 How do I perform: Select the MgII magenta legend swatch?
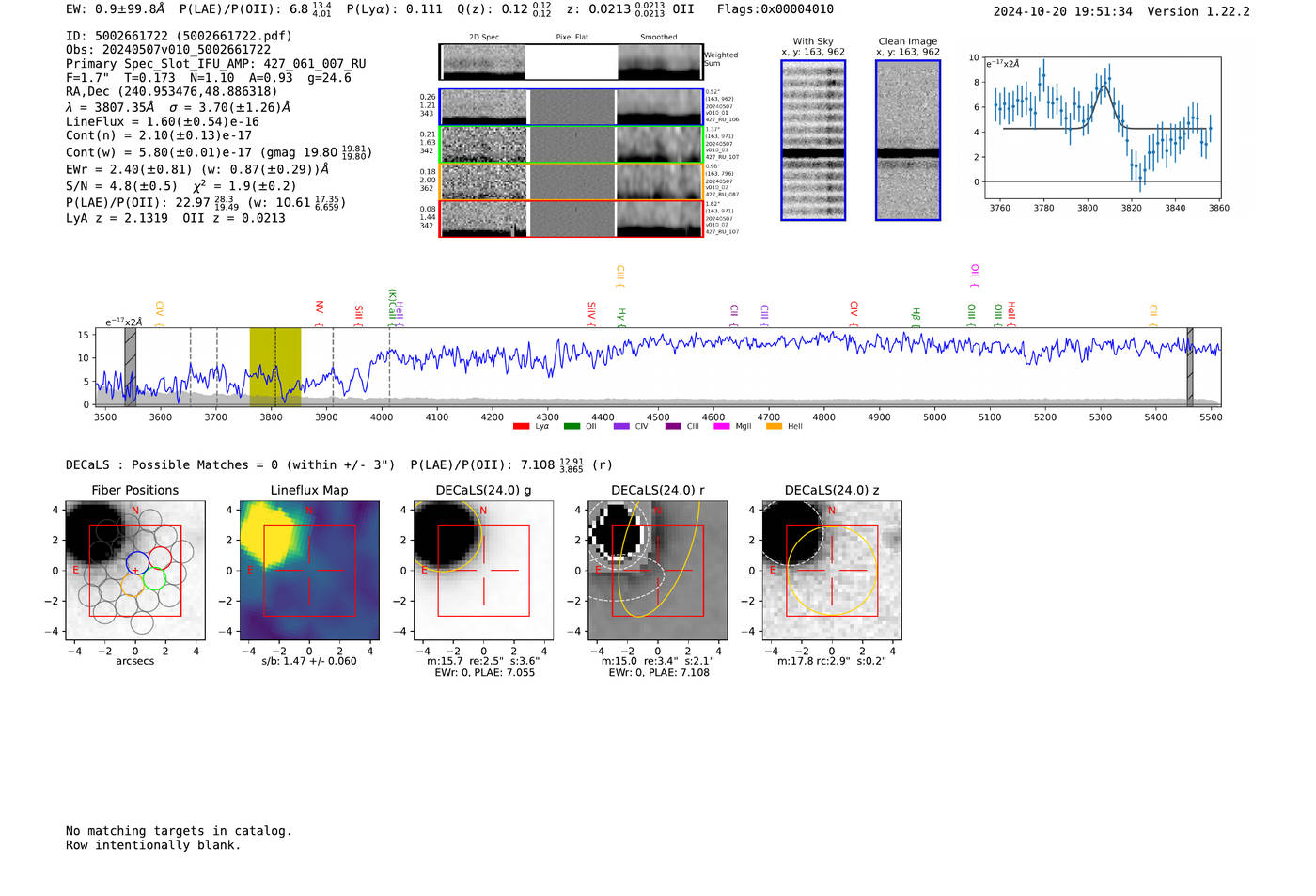point(723,426)
